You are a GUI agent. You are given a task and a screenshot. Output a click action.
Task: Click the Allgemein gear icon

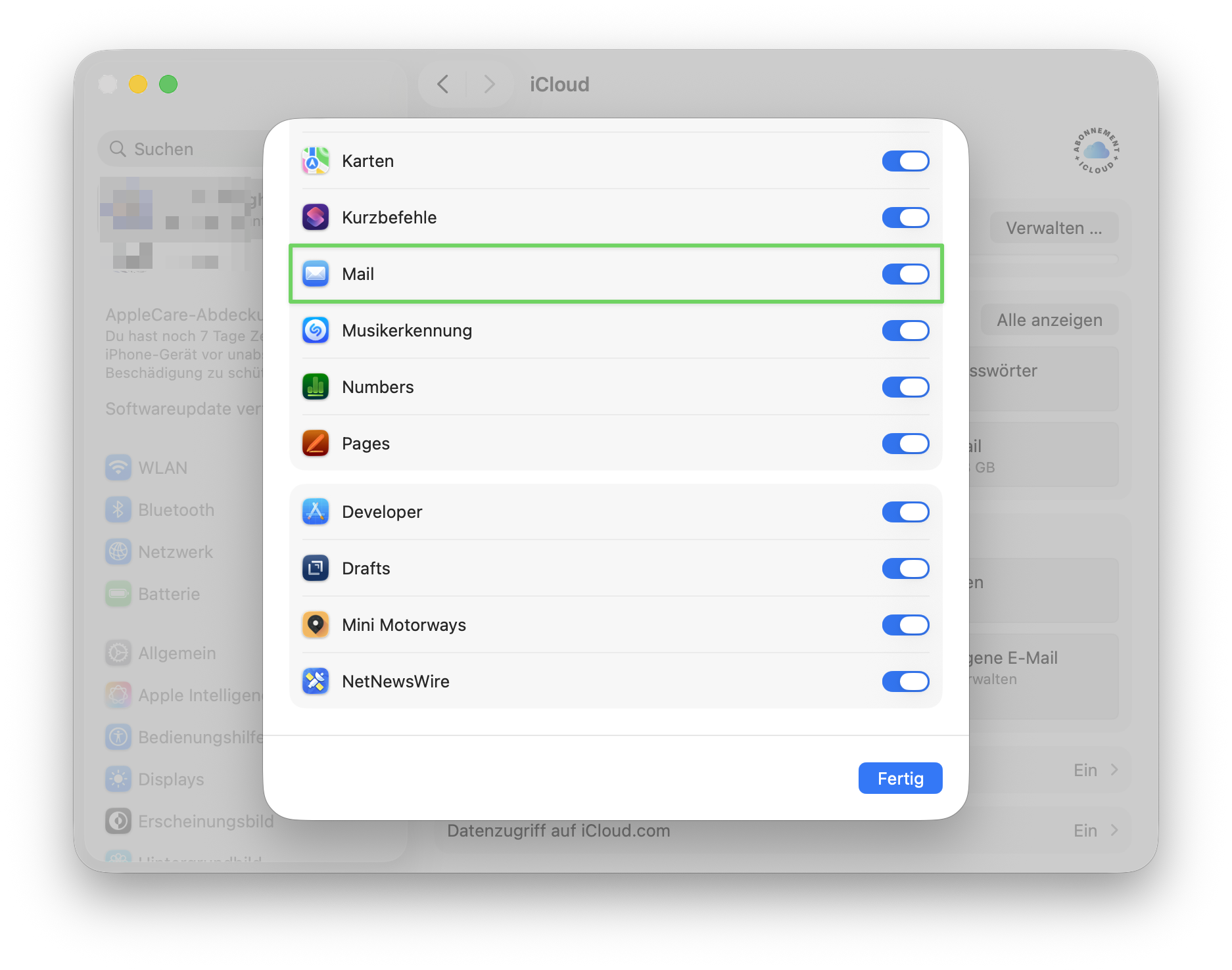pyautogui.click(x=118, y=653)
